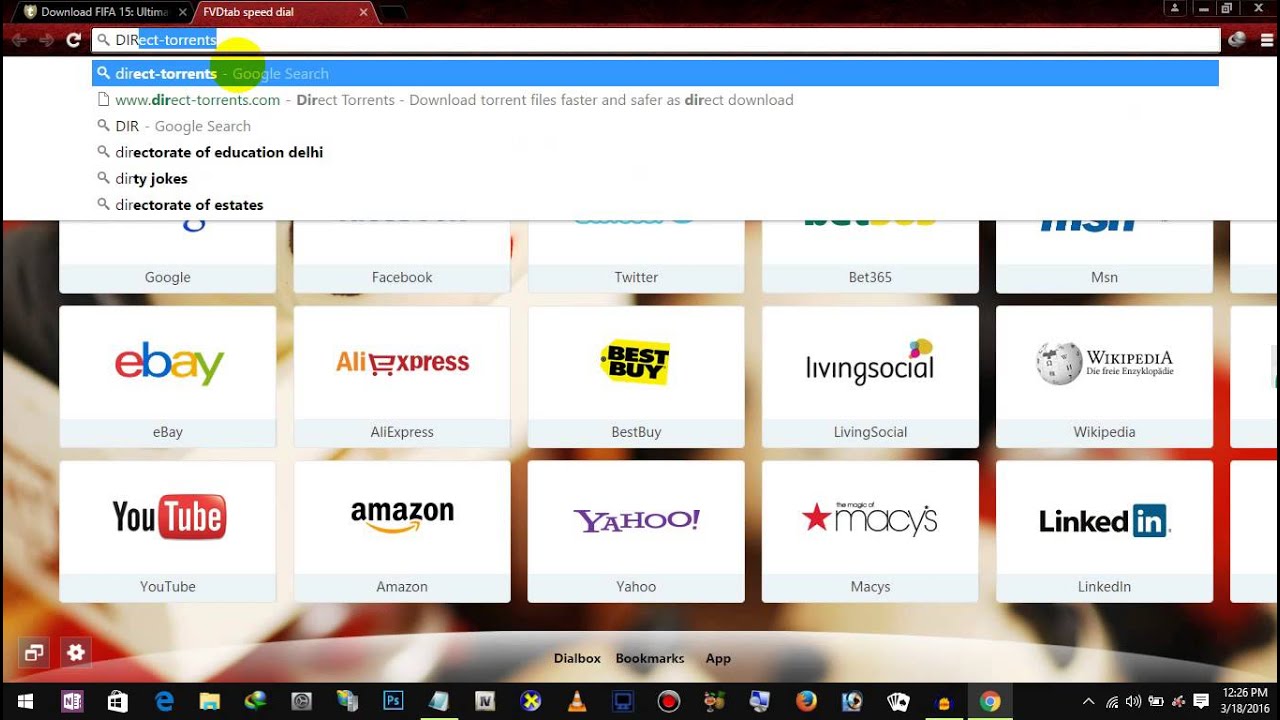The width and height of the screenshot is (1280, 720).
Task: Launch Firefox from taskbar
Action: point(806,701)
